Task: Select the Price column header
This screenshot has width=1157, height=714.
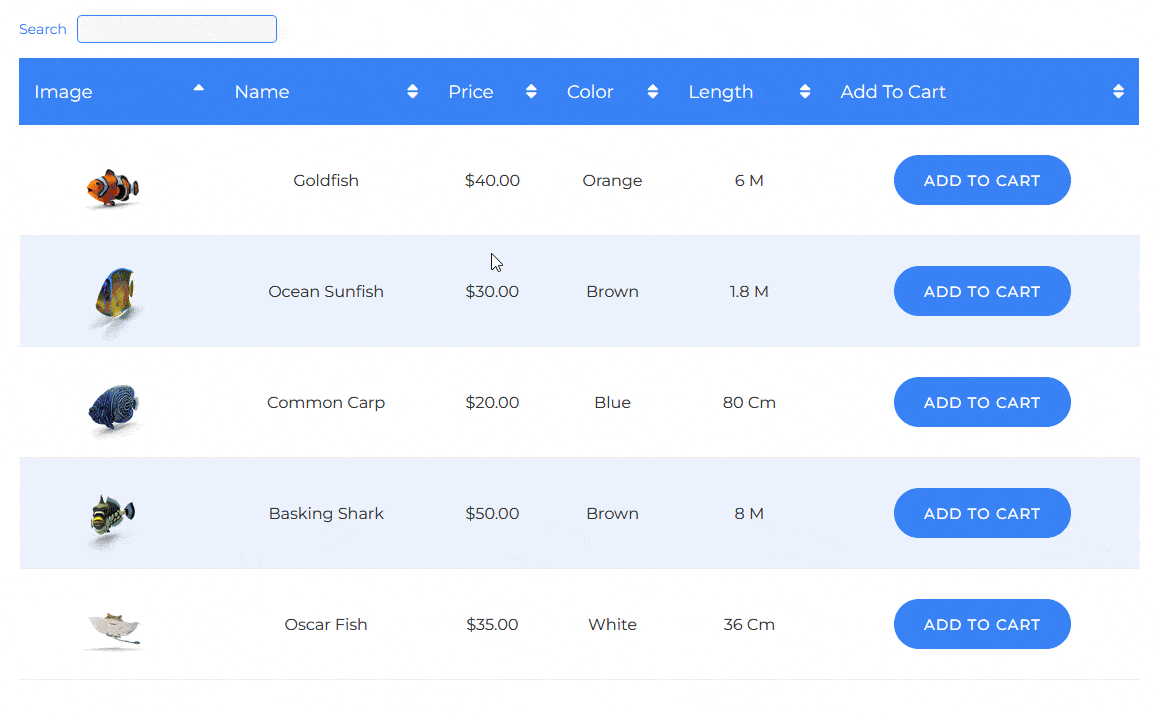Action: tap(471, 91)
